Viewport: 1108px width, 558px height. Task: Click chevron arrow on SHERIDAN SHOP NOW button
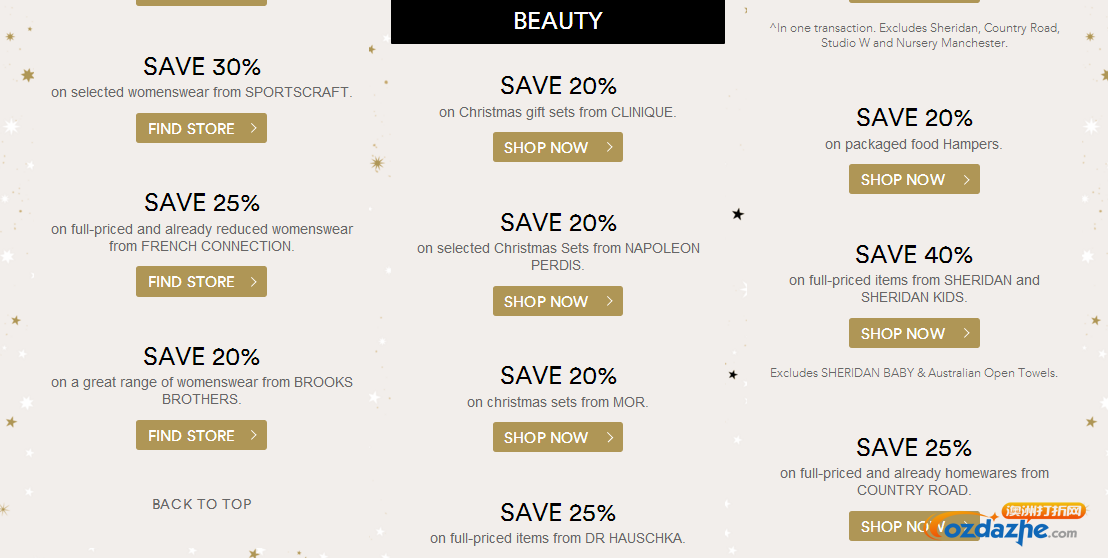click(967, 333)
